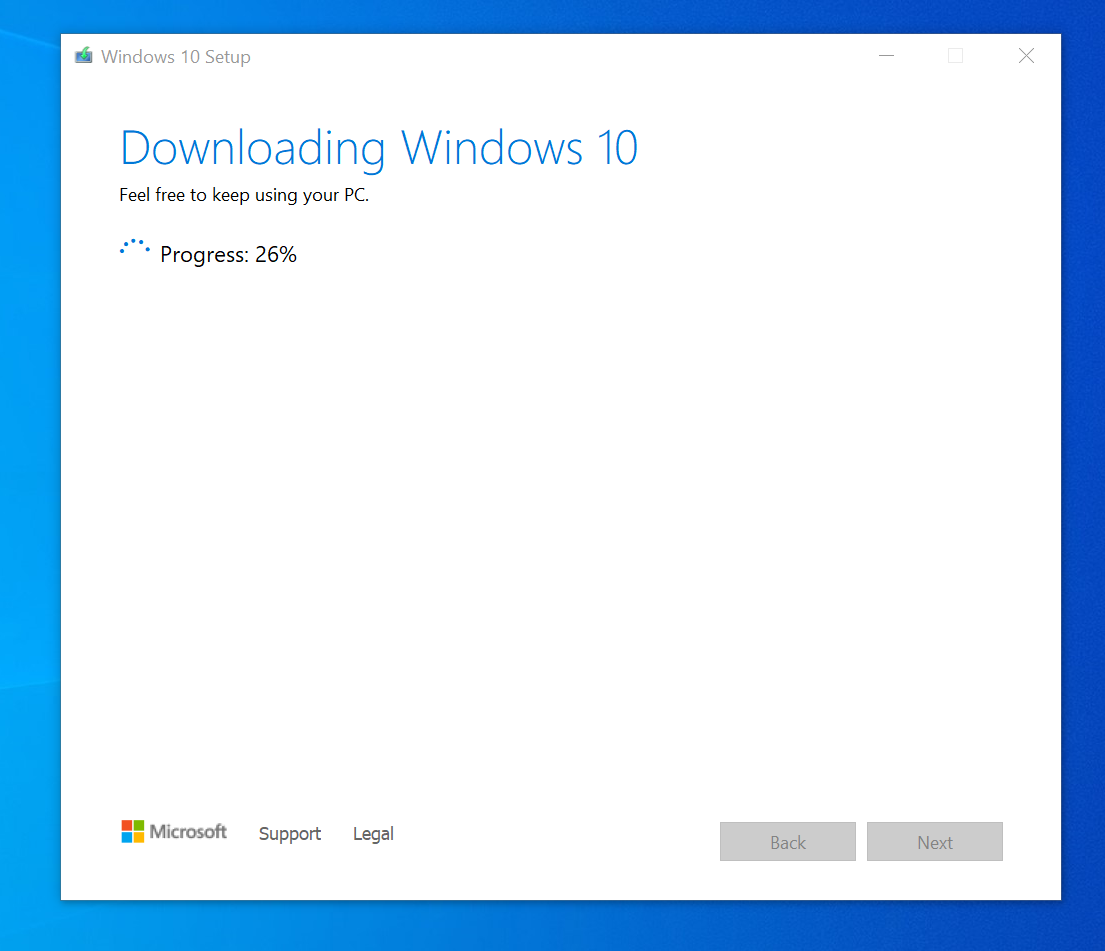Click the greyed-out Back button
The image size is (1105, 951).
[788, 842]
